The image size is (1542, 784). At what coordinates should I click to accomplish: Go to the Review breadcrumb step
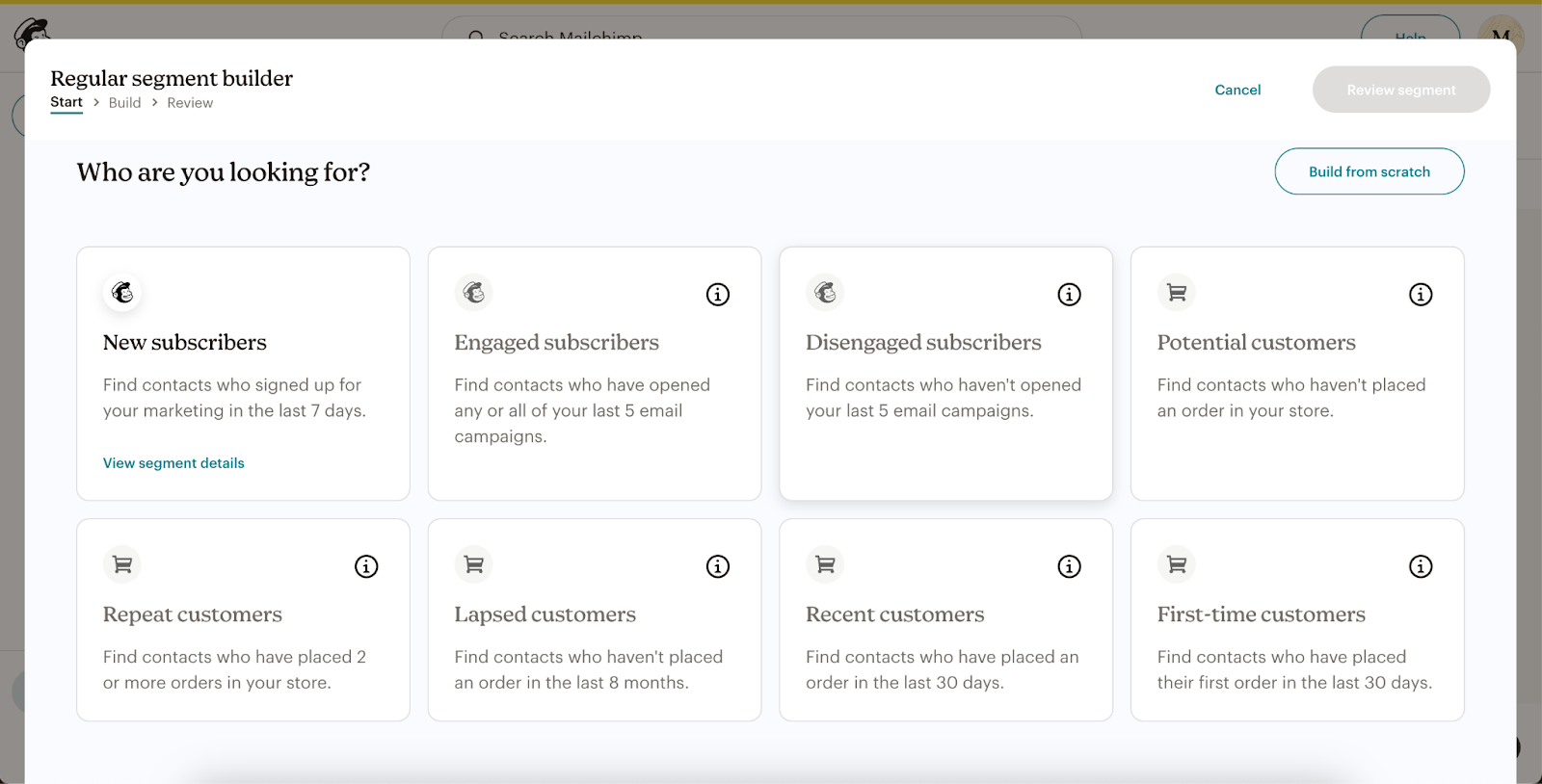[x=190, y=103]
